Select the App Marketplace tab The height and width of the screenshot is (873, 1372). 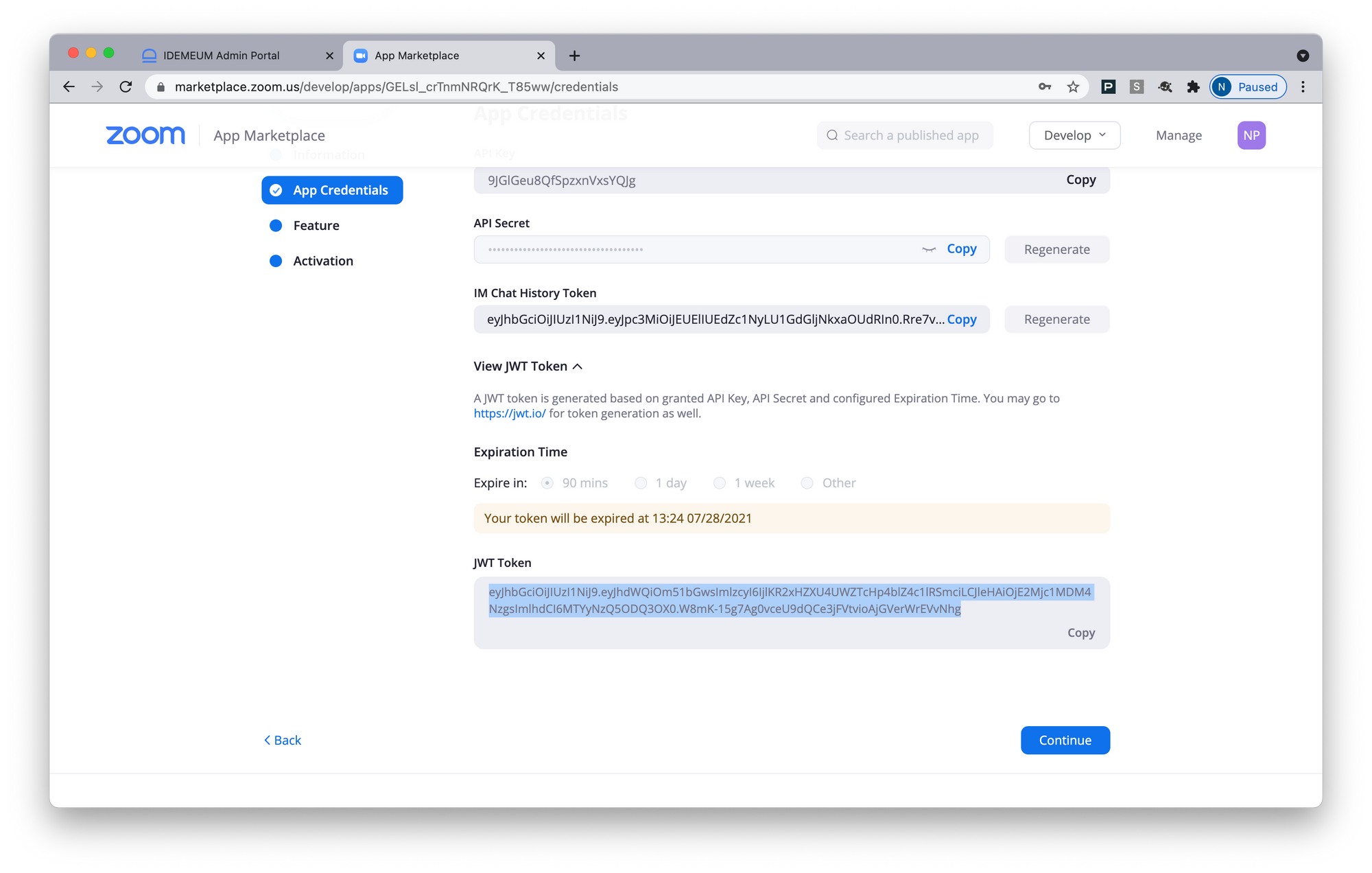pyautogui.click(x=449, y=56)
